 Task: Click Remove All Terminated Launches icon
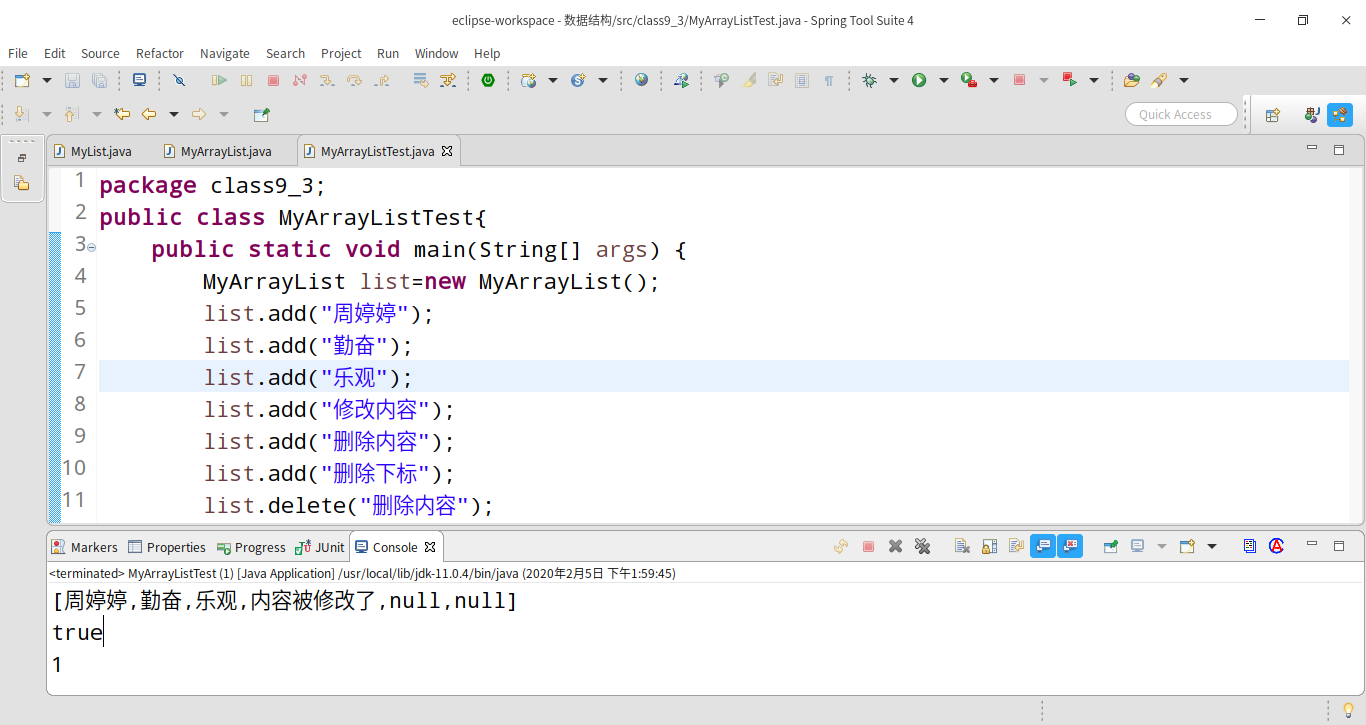click(x=922, y=546)
